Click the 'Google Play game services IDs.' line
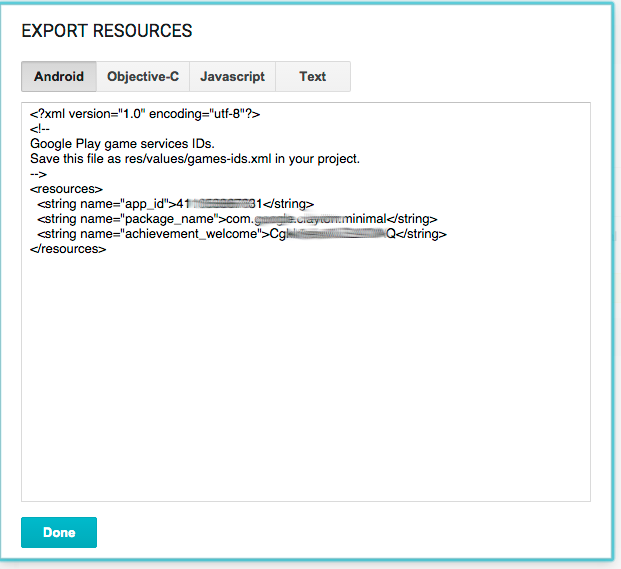The width and height of the screenshot is (621, 569). (122, 143)
